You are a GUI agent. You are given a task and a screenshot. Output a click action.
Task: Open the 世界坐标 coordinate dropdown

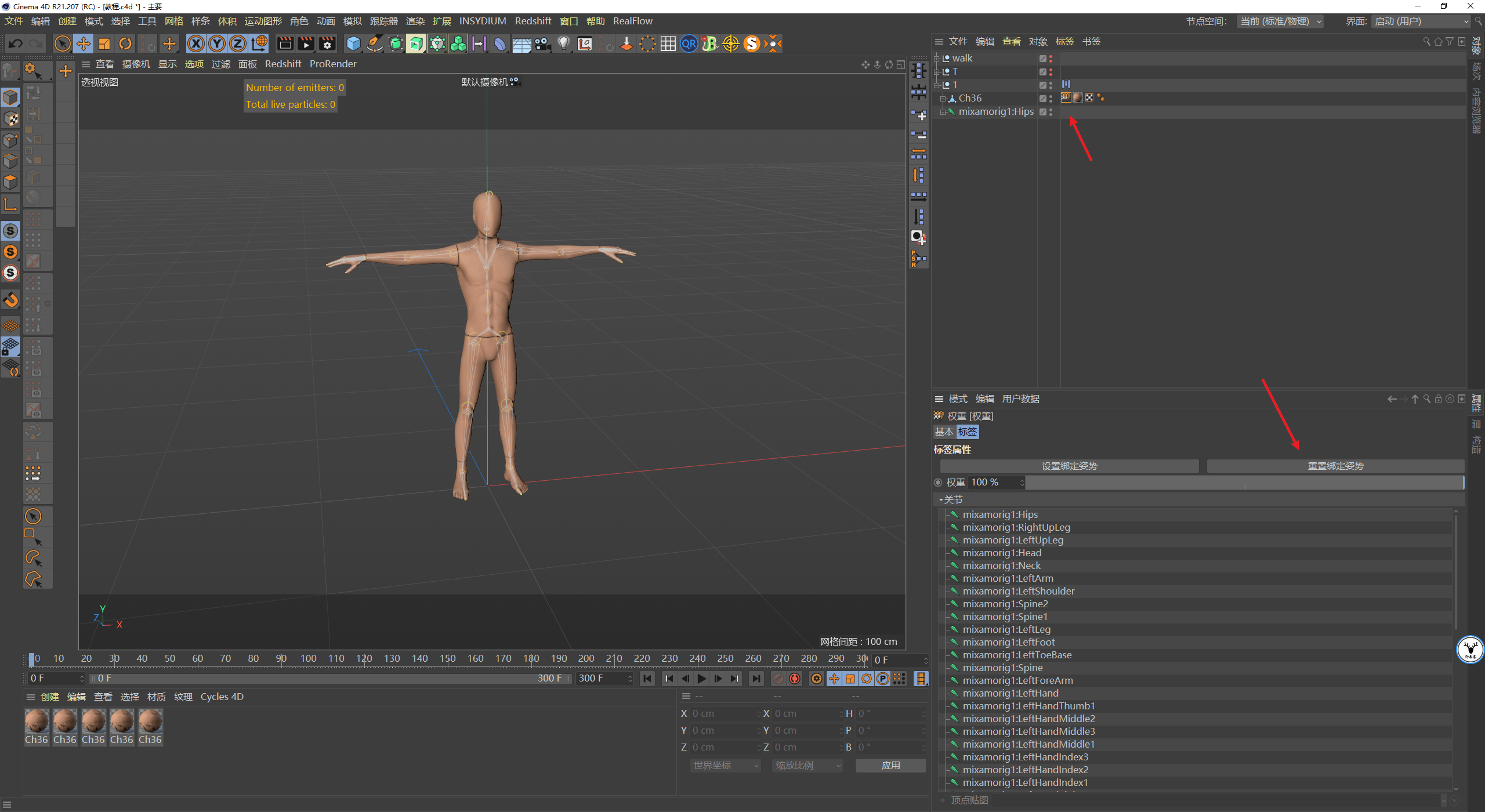(725, 766)
